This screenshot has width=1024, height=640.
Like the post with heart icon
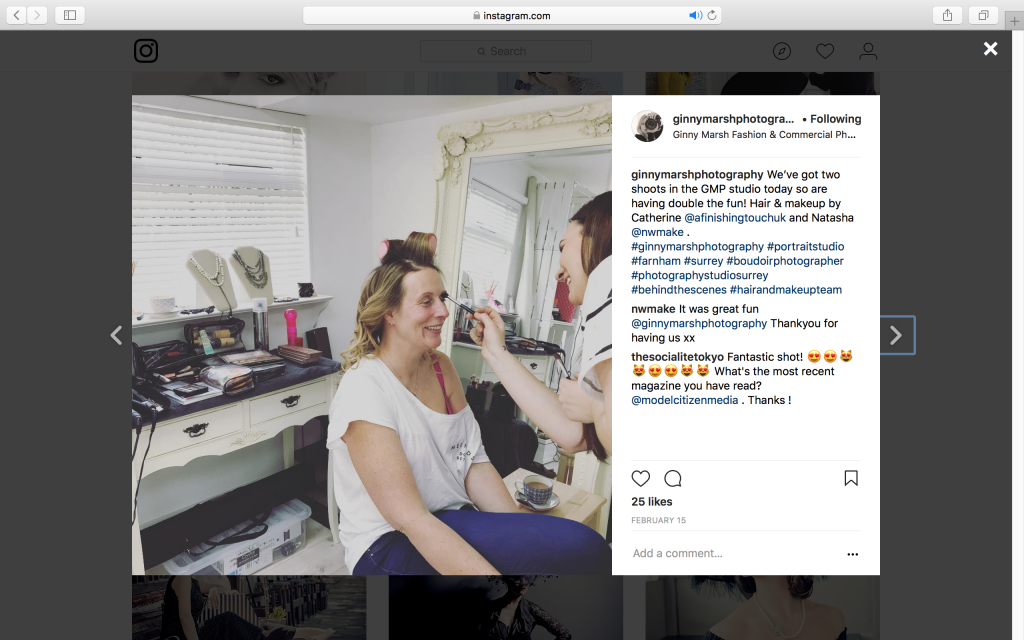pos(641,479)
